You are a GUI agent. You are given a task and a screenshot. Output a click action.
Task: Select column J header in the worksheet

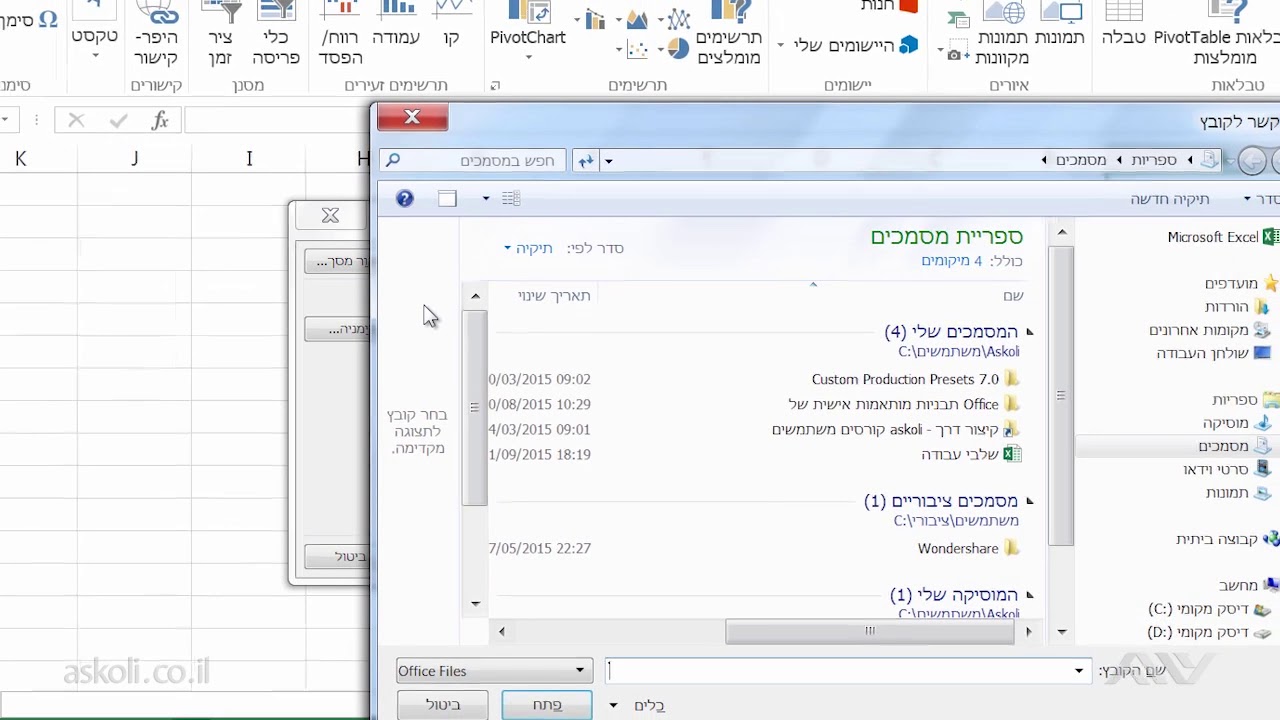tap(134, 158)
